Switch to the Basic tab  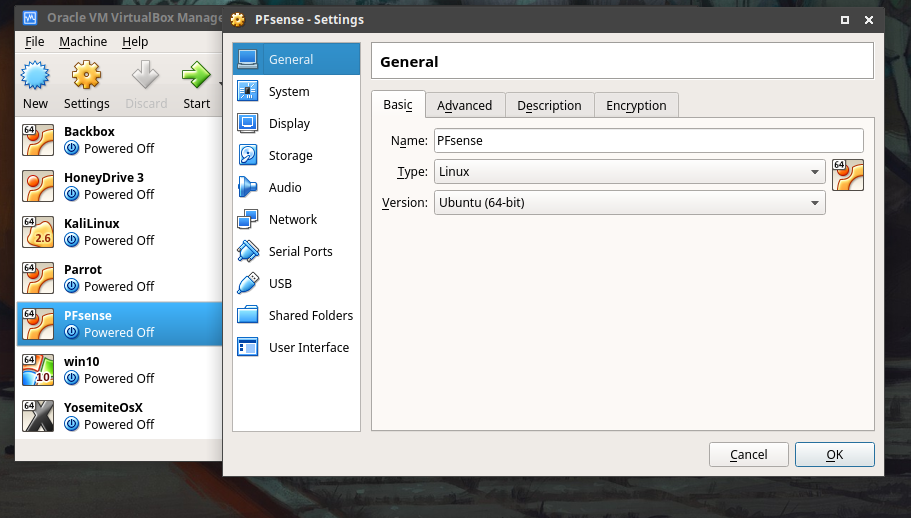point(398,105)
